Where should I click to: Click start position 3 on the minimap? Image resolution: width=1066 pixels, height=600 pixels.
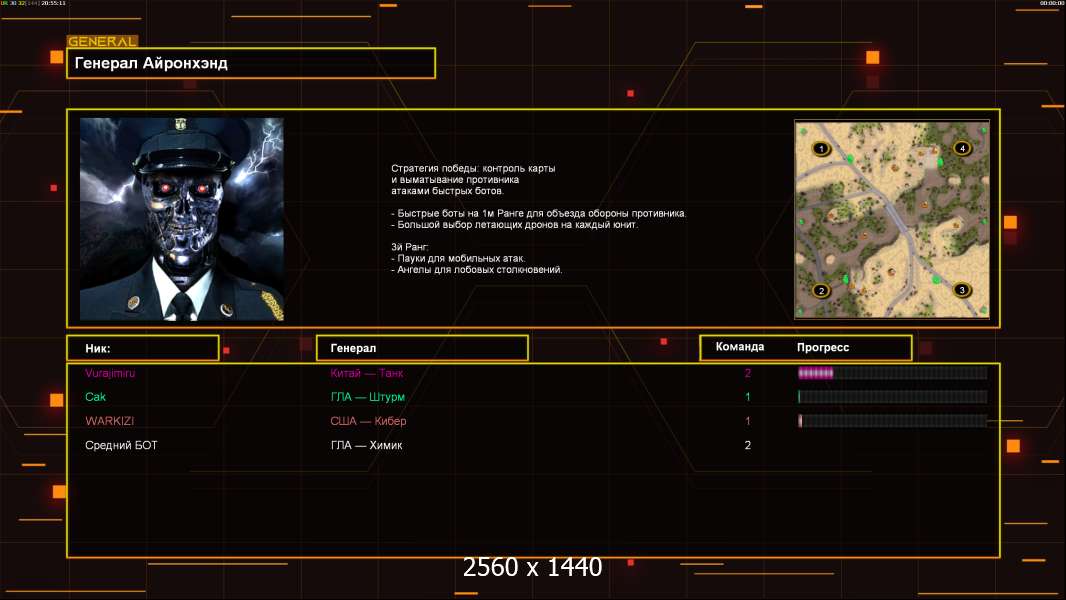pos(962,290)
